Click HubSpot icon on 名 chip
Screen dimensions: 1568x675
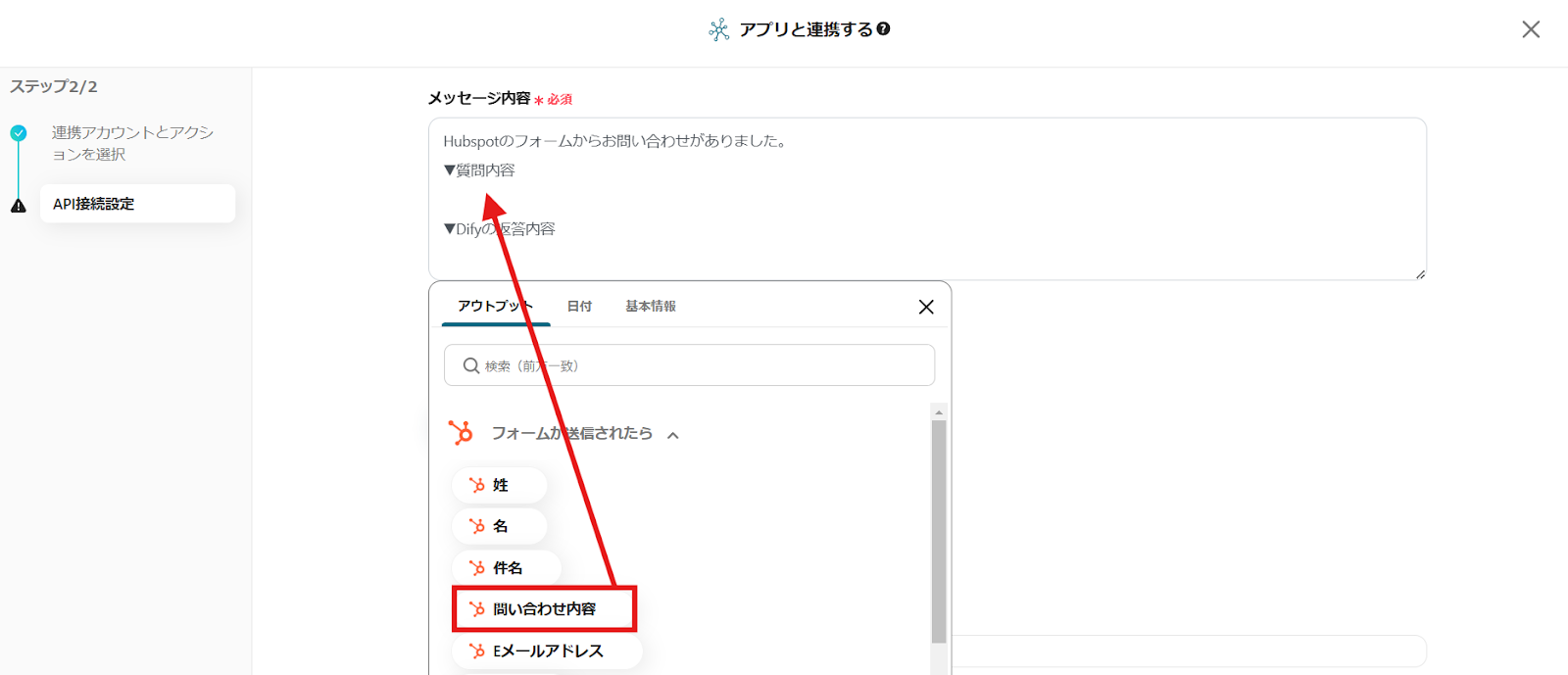477,526
